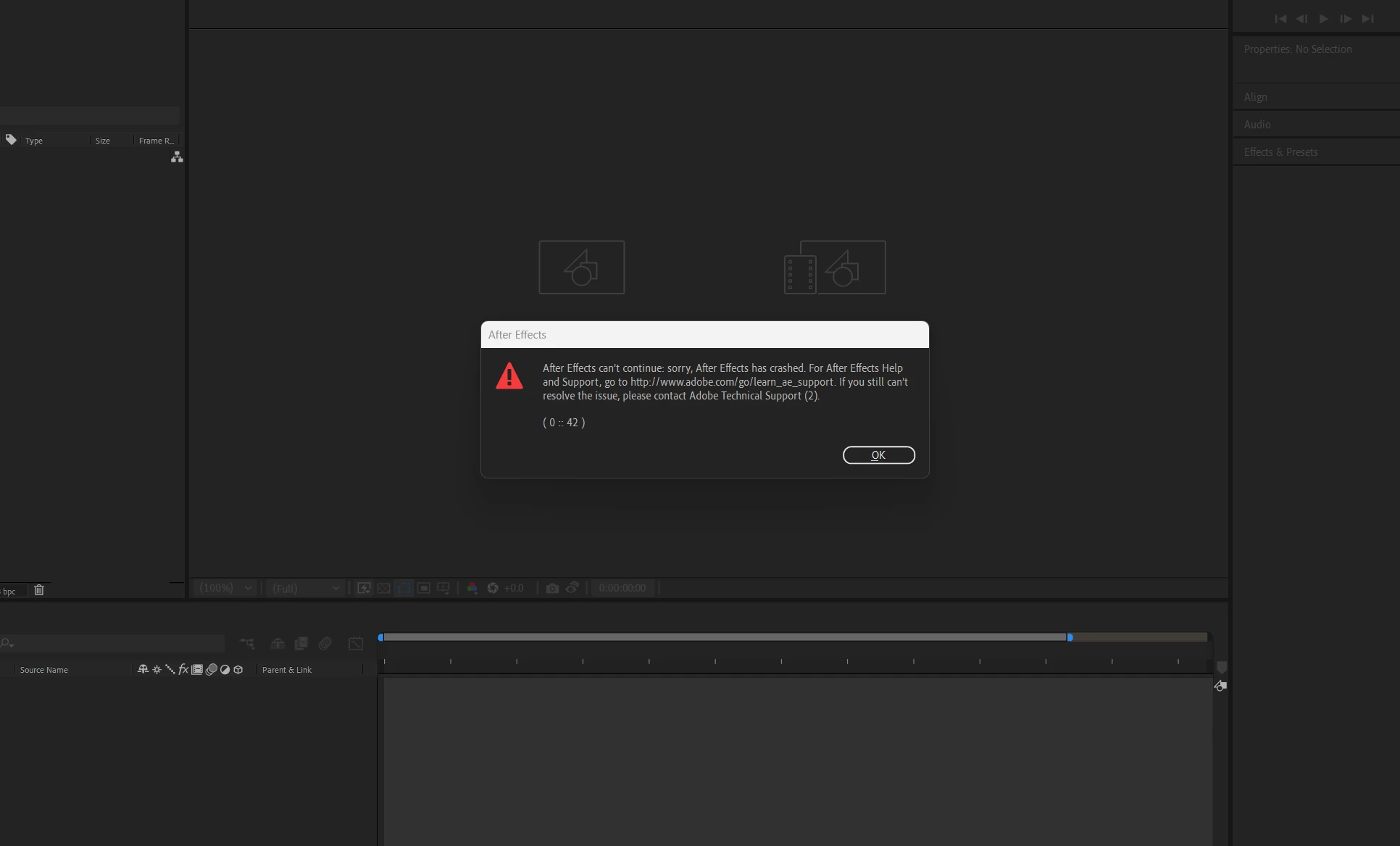Viewport: 1400px width, 846px height.
Task: Open the Graph Editor icon
Action: coord(356,643)
